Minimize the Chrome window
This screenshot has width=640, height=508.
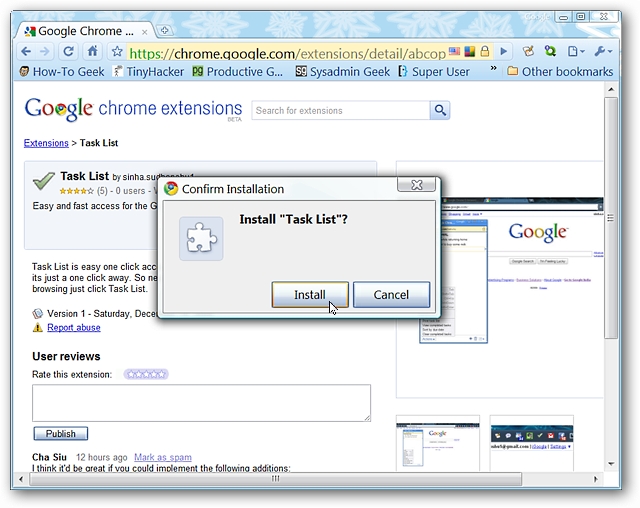[563, 17]
